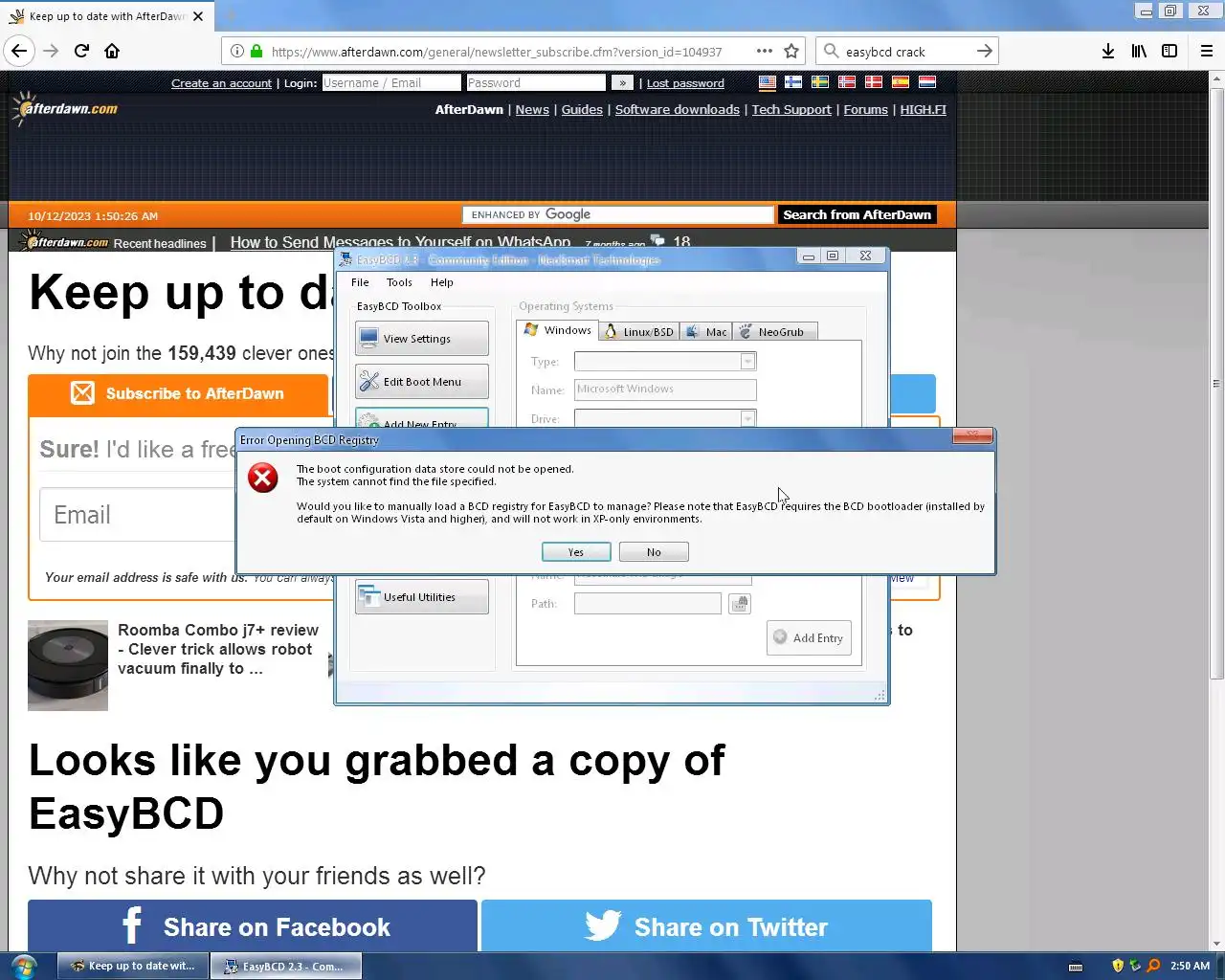Click the search arrow next to easybcd crack
Viewport: 1225px width, 980px height.
coord(984,52)
